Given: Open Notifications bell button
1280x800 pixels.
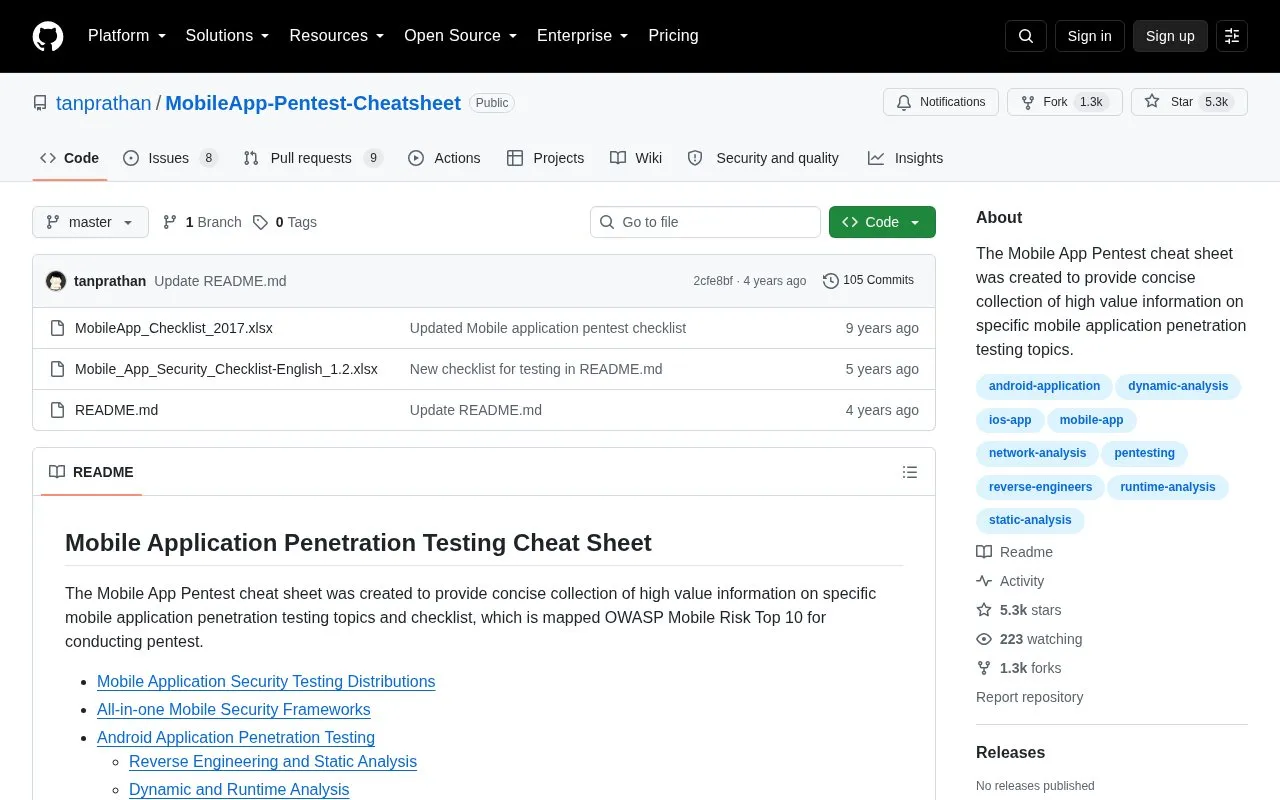Looking at the screenshot, I should 941,102.
